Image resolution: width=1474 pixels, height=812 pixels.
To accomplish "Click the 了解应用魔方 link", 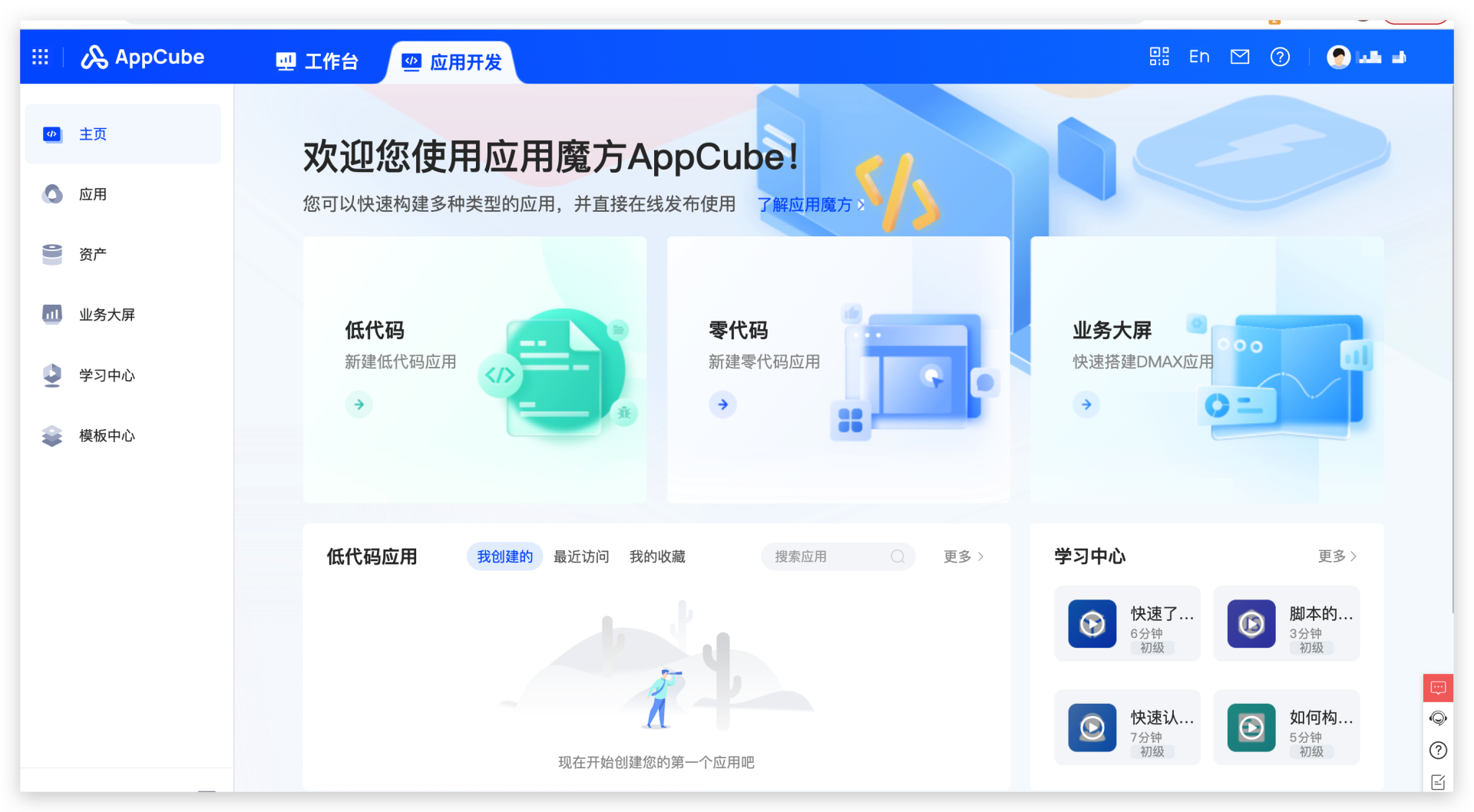I will [811, 205].
